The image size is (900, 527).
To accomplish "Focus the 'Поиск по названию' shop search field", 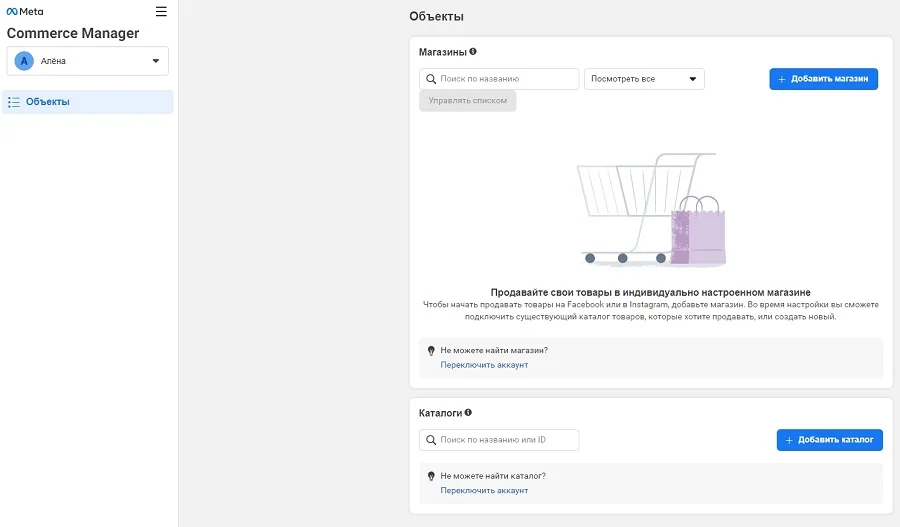I will [507, 79].
